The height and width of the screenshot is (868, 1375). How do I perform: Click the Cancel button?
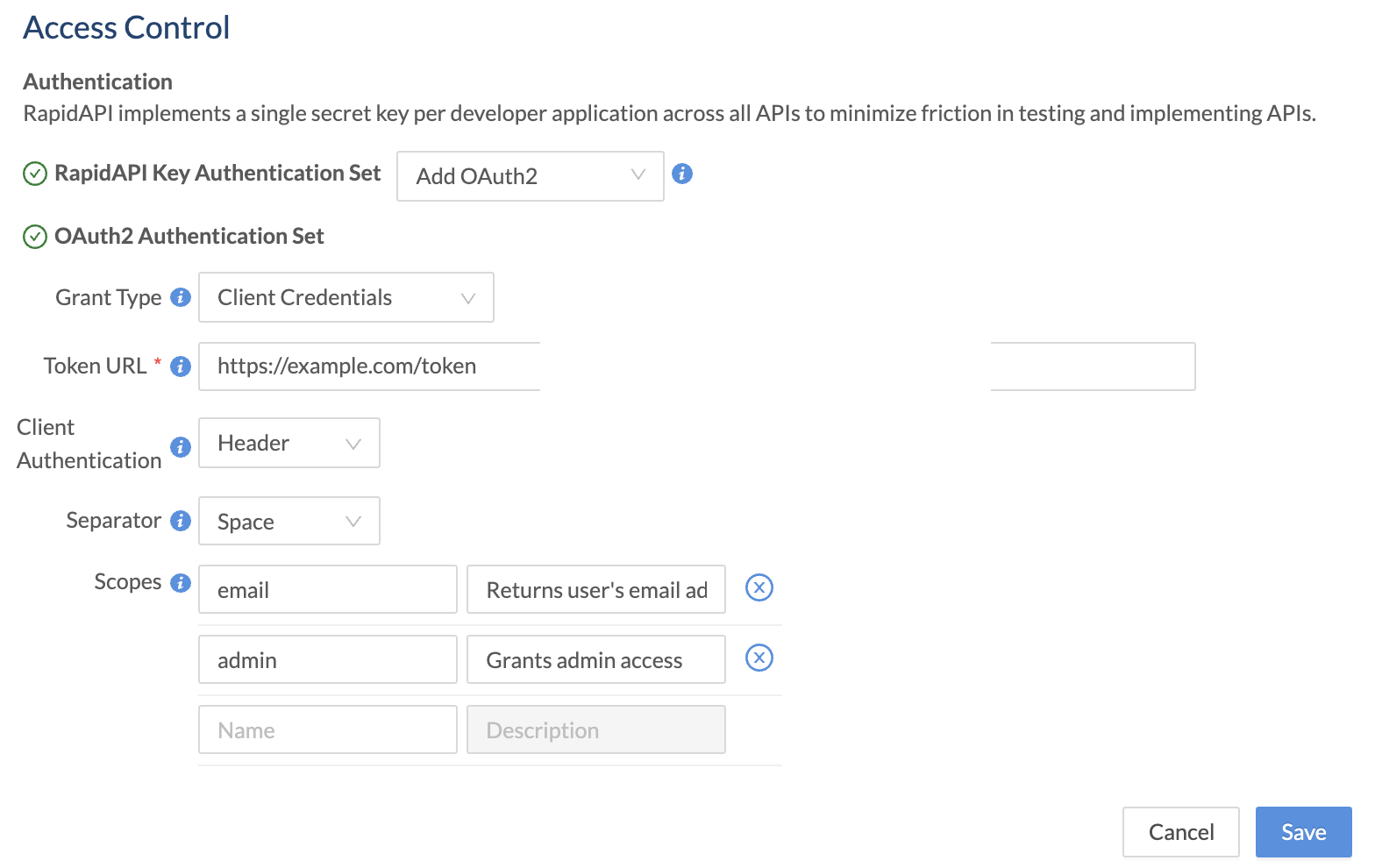(x=1181, y=832)
